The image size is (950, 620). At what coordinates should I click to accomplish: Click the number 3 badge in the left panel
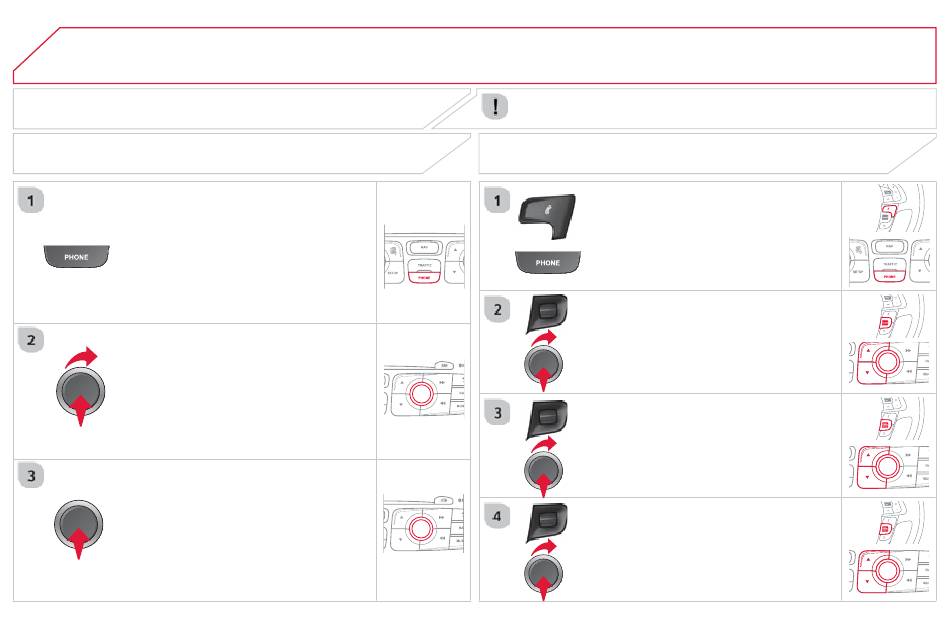point(31,476)
